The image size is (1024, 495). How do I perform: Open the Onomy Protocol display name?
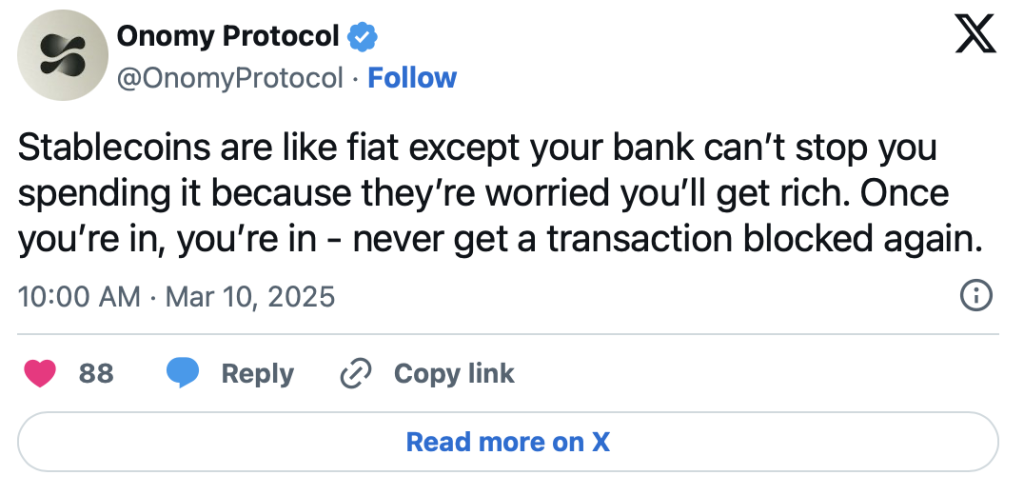tap(228, 37)
